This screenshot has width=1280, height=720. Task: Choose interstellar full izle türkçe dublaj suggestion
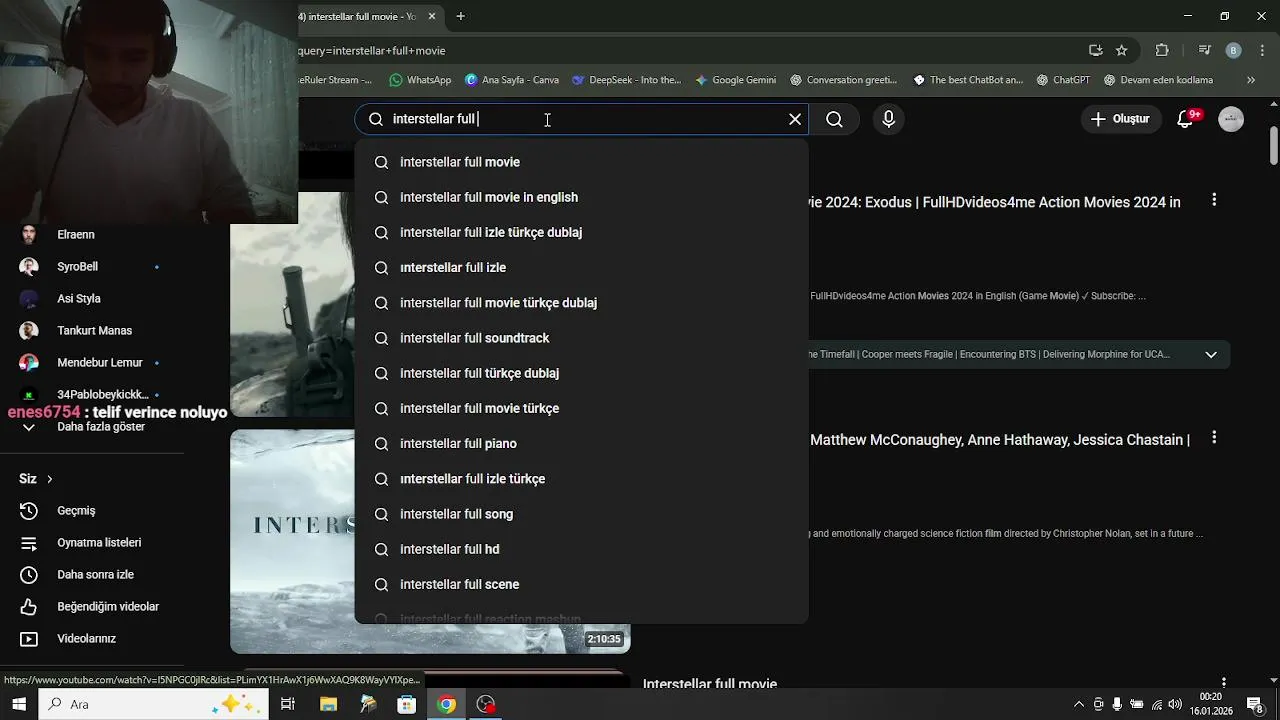[x=581, y=232]
